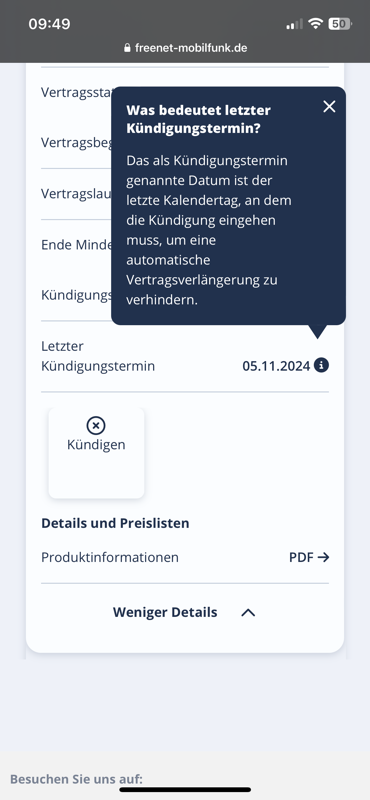The image size is (370, 800).
Task: Click the arrow icon next to PDF
Action: pos(324,557)
